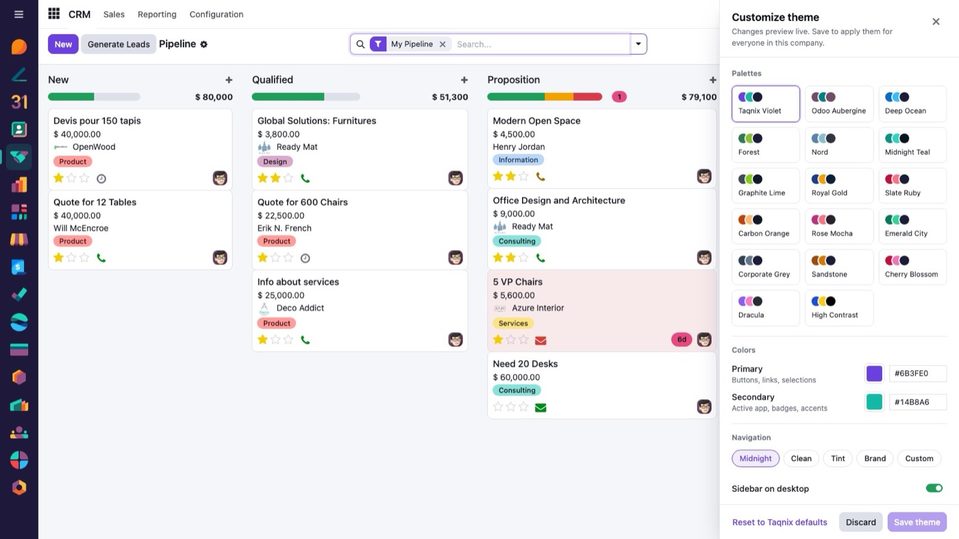This screenshot has height=539, width=959.
Task: Open the hexagon app at sidebar bottom
Action: click(x=19, y=487)
